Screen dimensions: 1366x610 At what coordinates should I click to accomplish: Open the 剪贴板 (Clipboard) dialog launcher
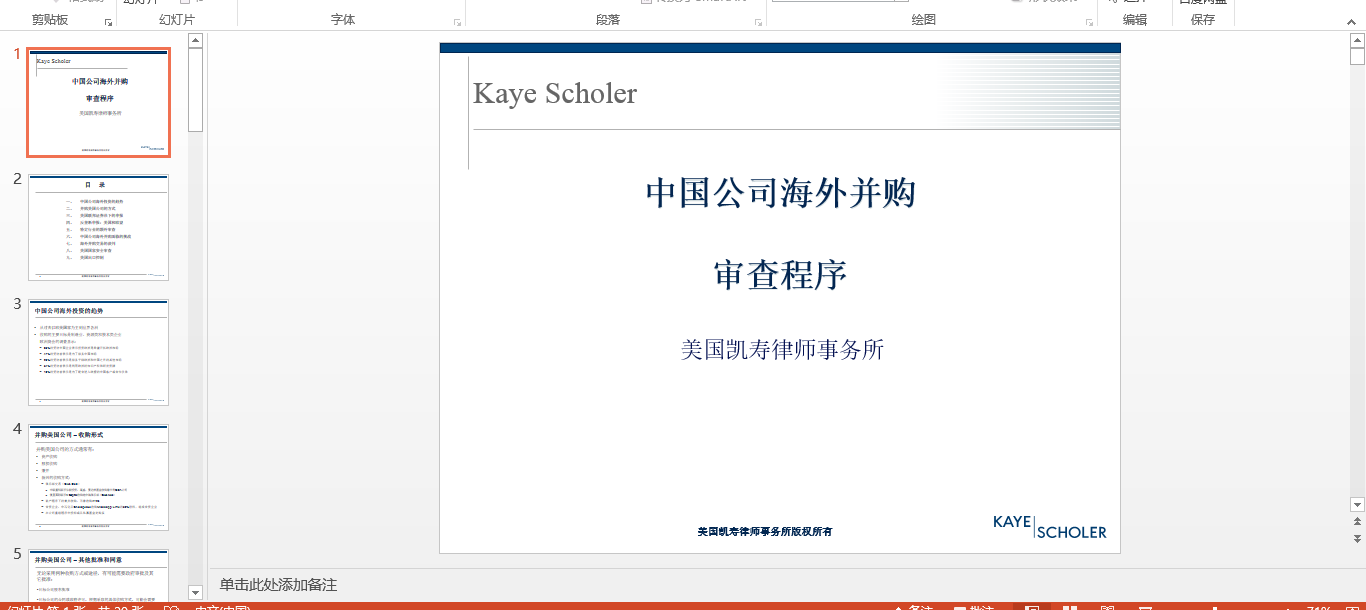(x=108, y=21)
